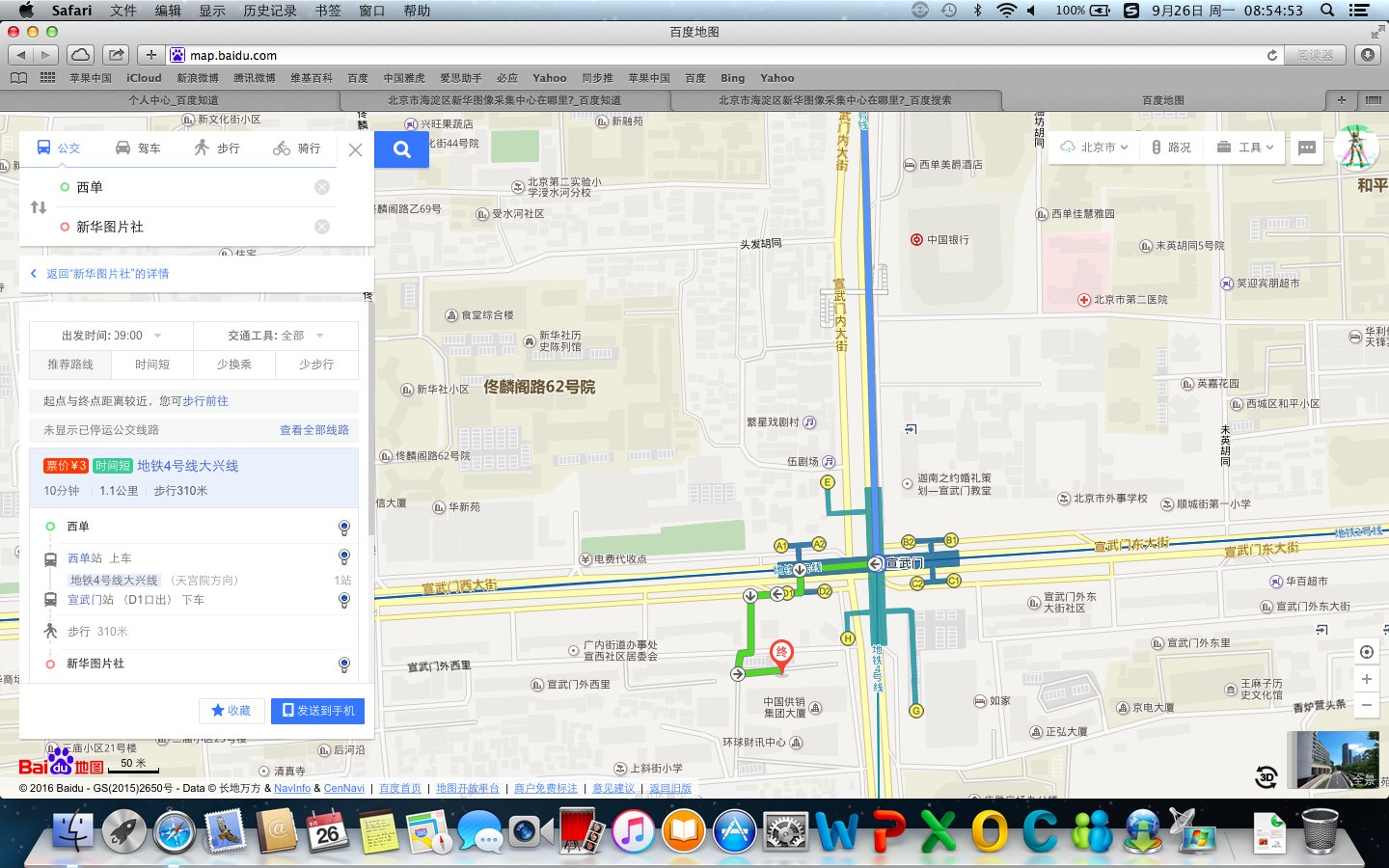This screenshot has height=868, width=1389.
Task: Swap start and destination points
Action: (x=39, y=207)
